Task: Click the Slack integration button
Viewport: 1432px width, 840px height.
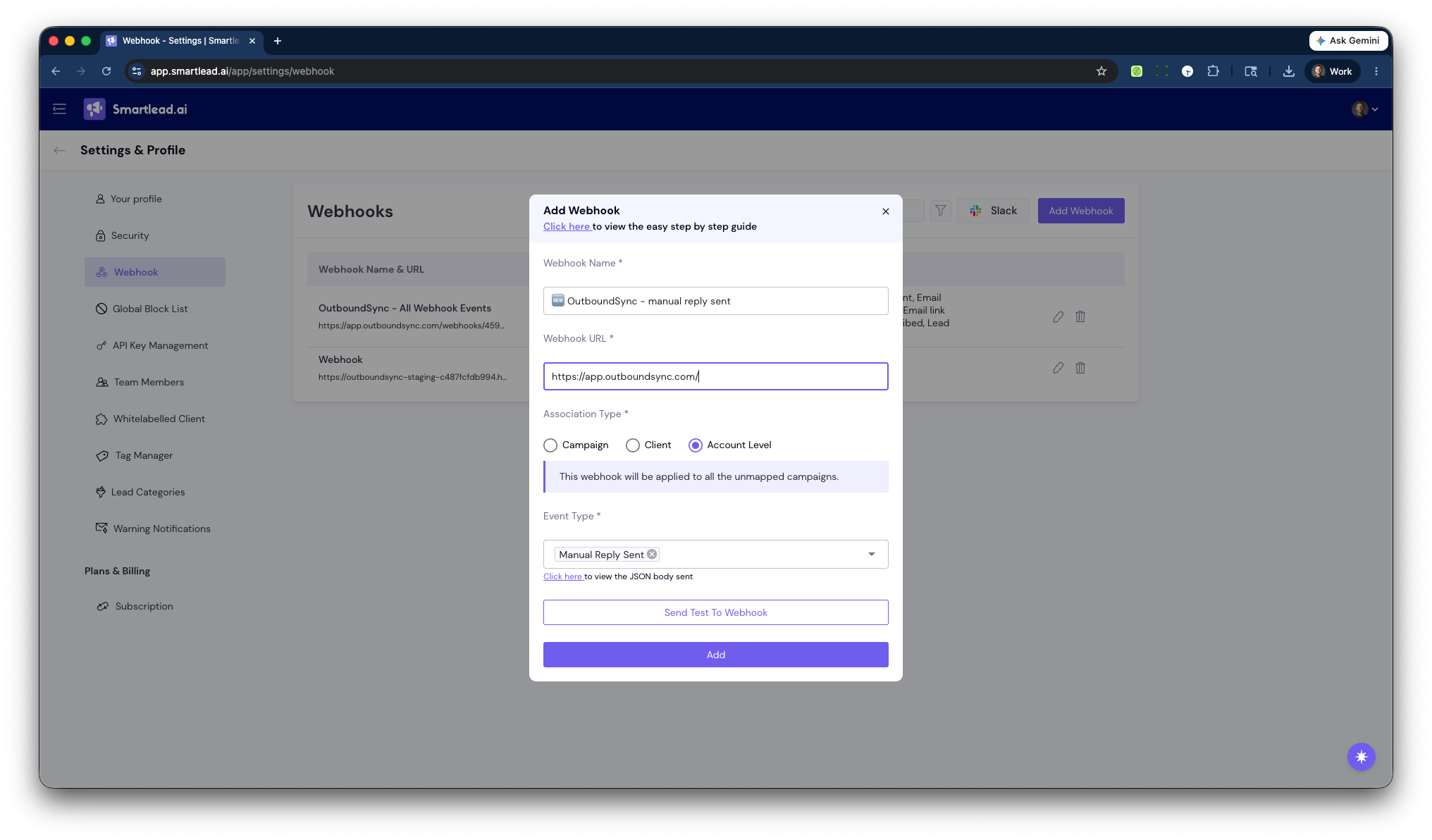Action: click(x=993, y=211)
